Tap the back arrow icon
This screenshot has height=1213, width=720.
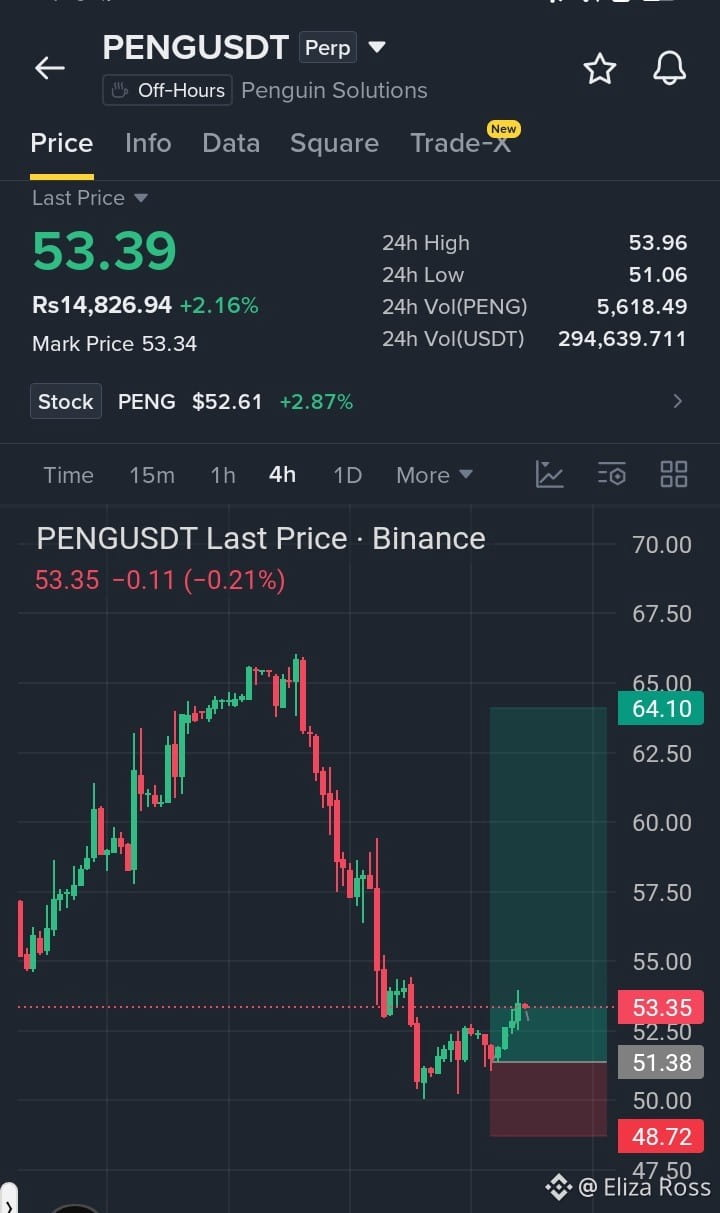pos(49,68)
